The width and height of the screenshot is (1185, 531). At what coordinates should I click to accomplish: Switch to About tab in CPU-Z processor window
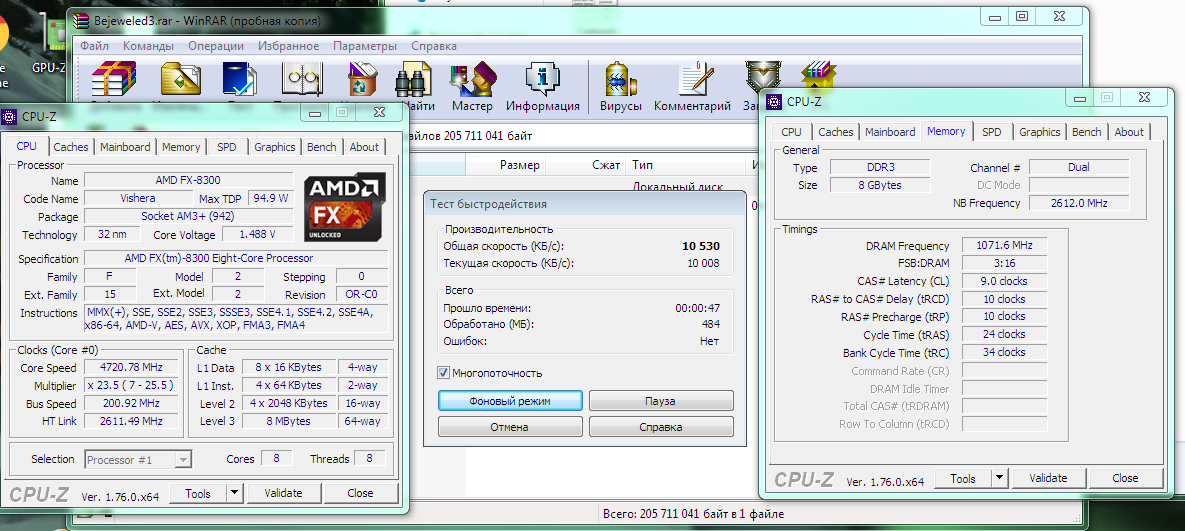tap(364, 147)
